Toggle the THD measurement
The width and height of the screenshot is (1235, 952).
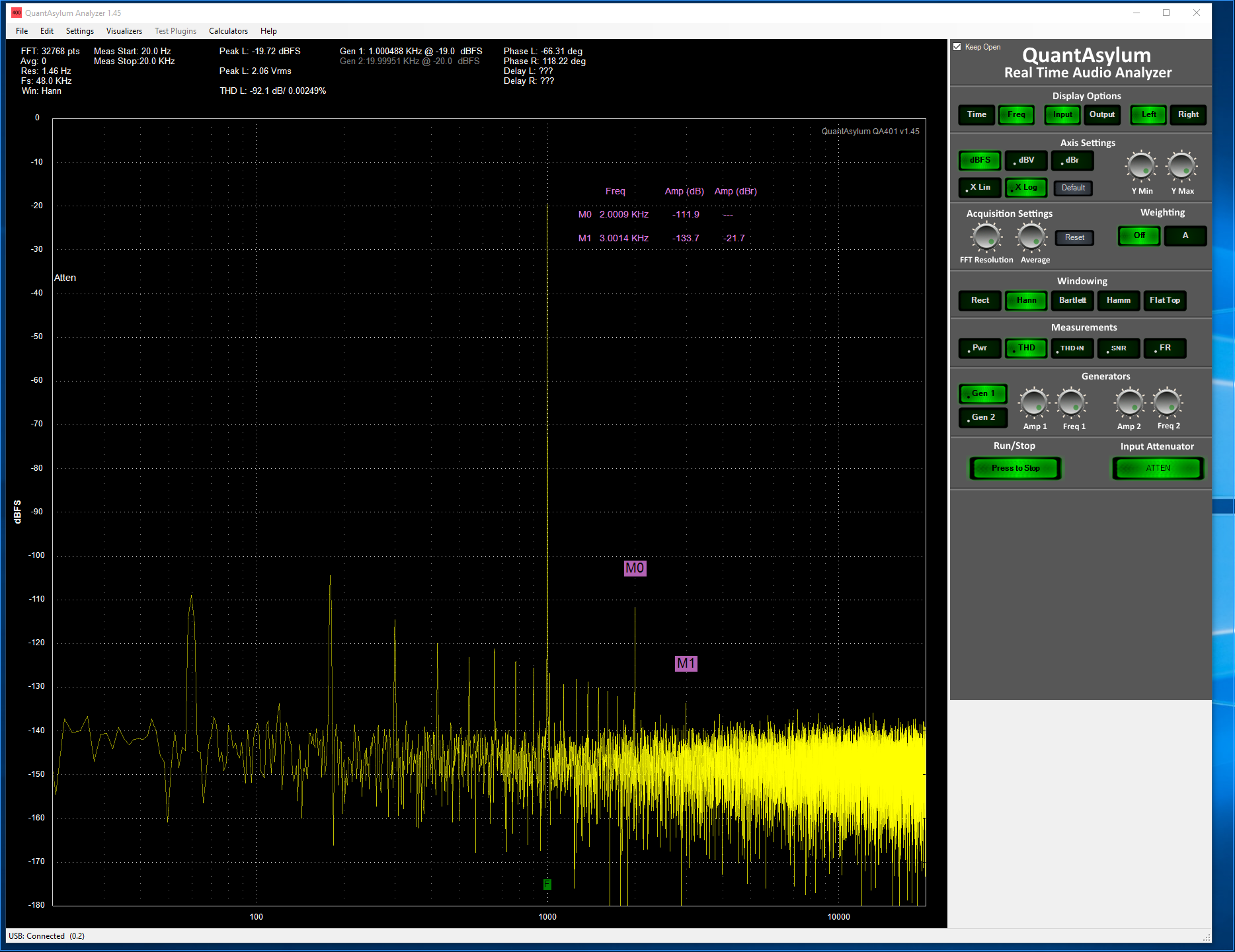1026,348
